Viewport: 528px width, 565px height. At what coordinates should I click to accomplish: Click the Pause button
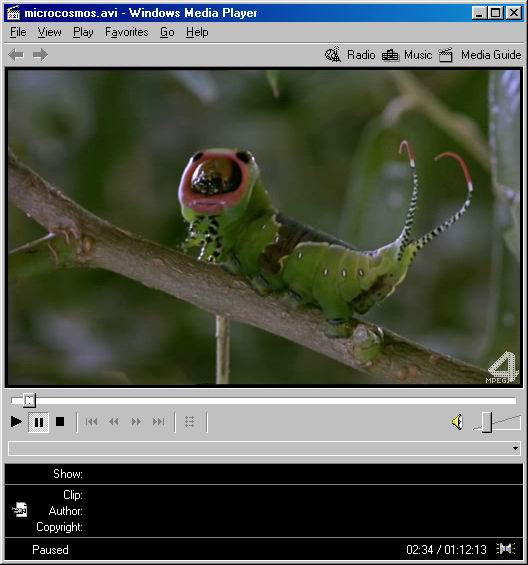tap(39, 422)
